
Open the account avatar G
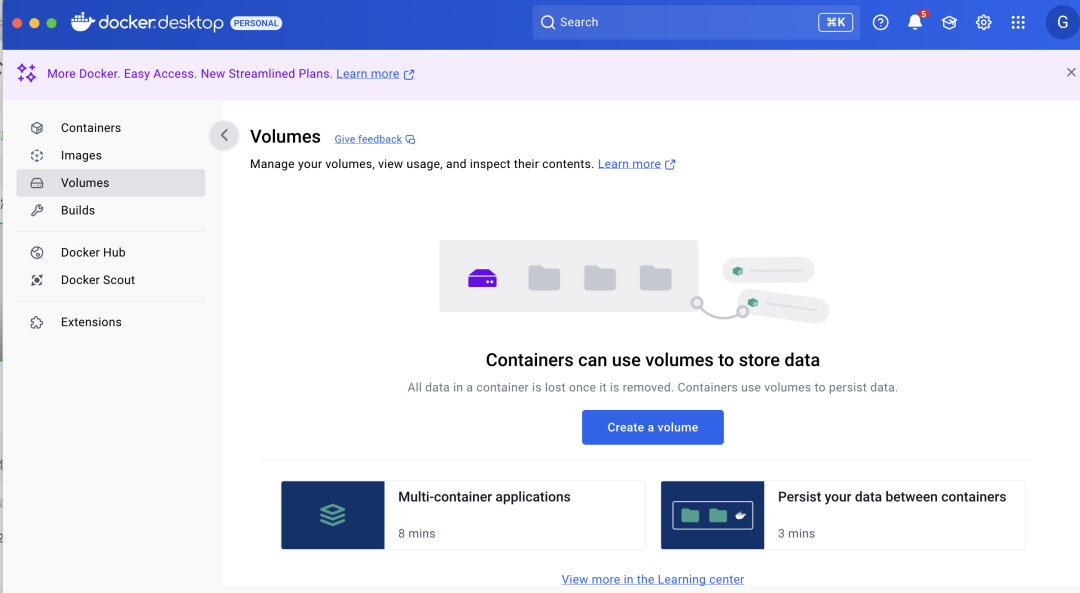tap(1063, 22)
